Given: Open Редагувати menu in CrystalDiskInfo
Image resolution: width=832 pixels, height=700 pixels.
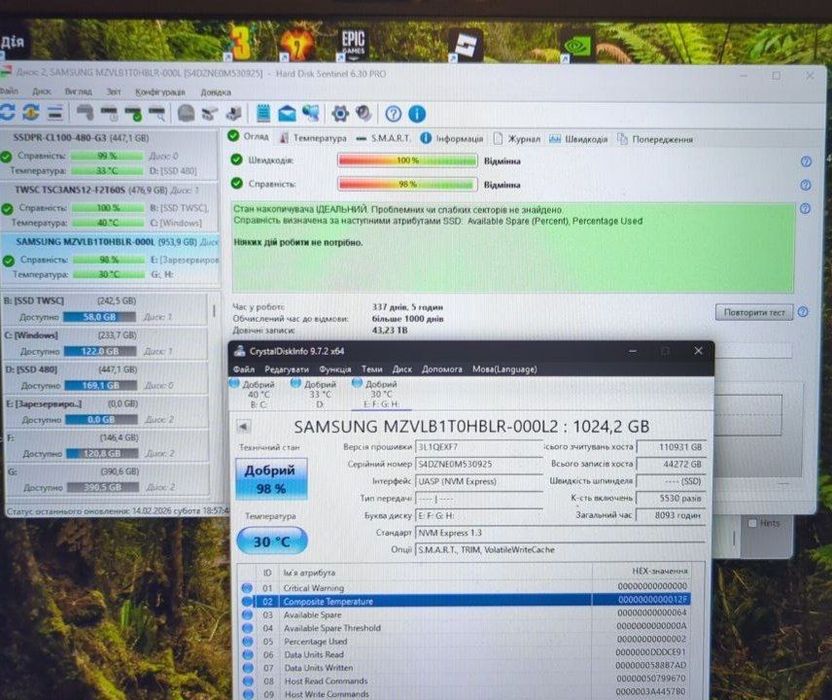Looking at the screenshot, I should [287, 369].
